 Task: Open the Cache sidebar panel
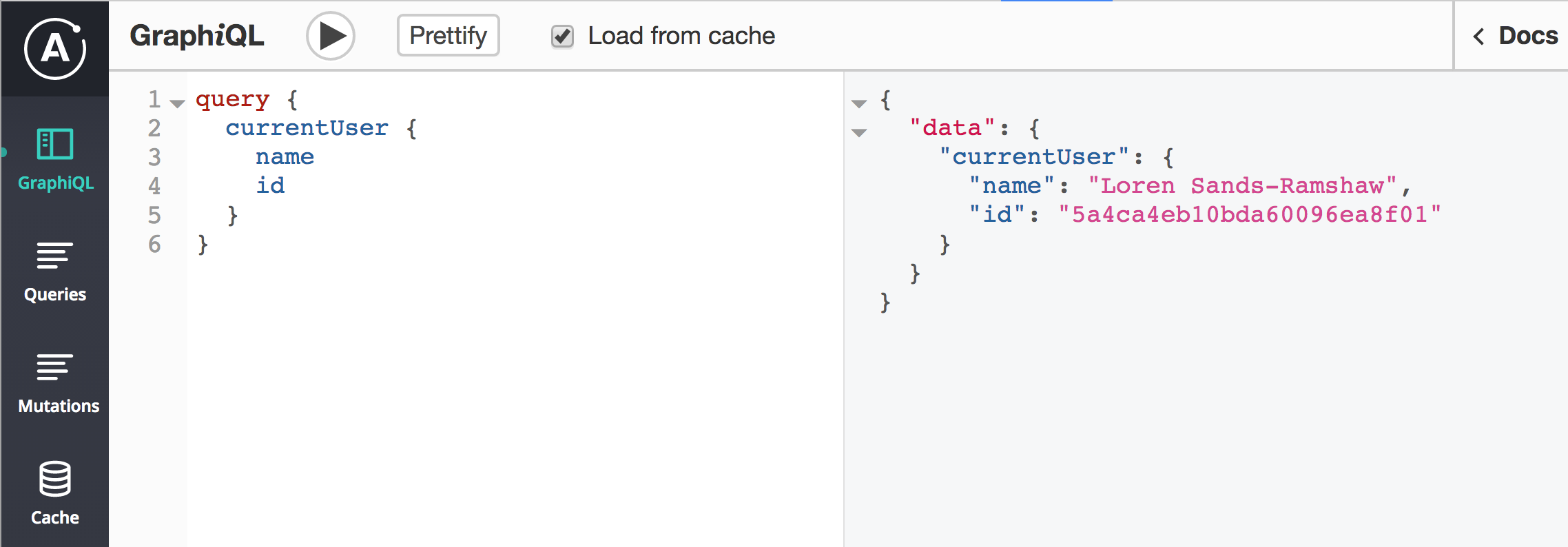point(55,494)
